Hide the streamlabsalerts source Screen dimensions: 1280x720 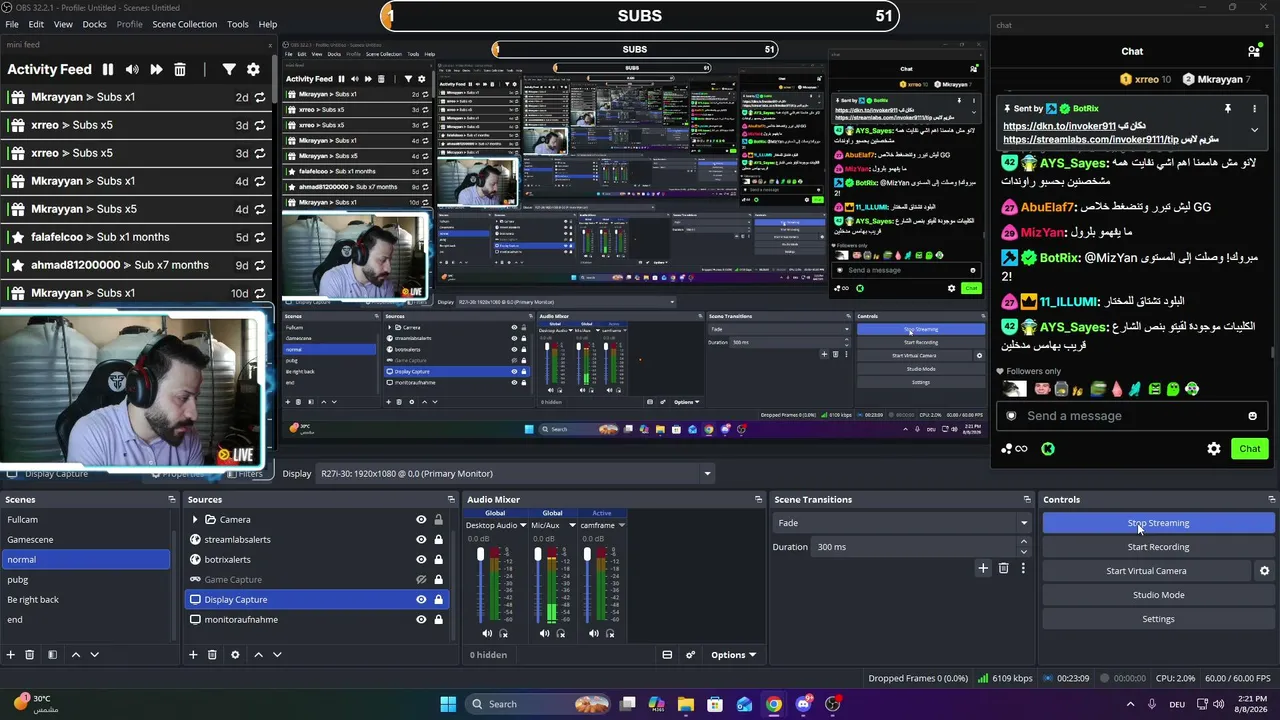pos(421,540)
